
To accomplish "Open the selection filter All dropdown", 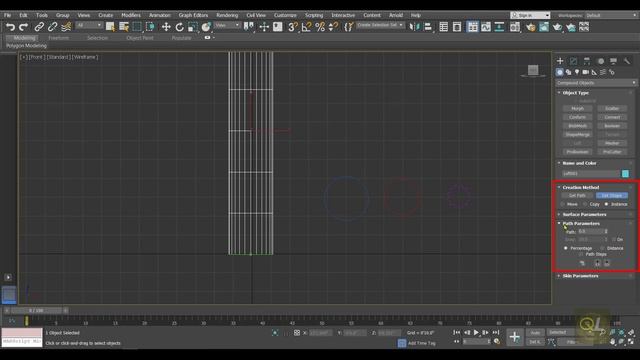I will click(89, 25).
